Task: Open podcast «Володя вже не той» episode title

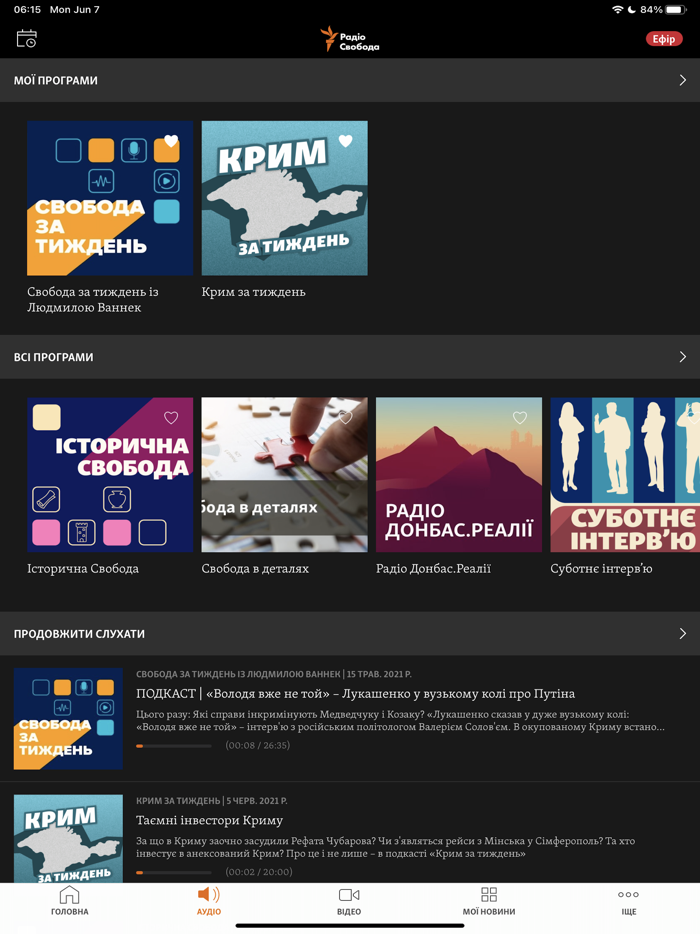Action: pyautogui.click(x=356, y=693)
